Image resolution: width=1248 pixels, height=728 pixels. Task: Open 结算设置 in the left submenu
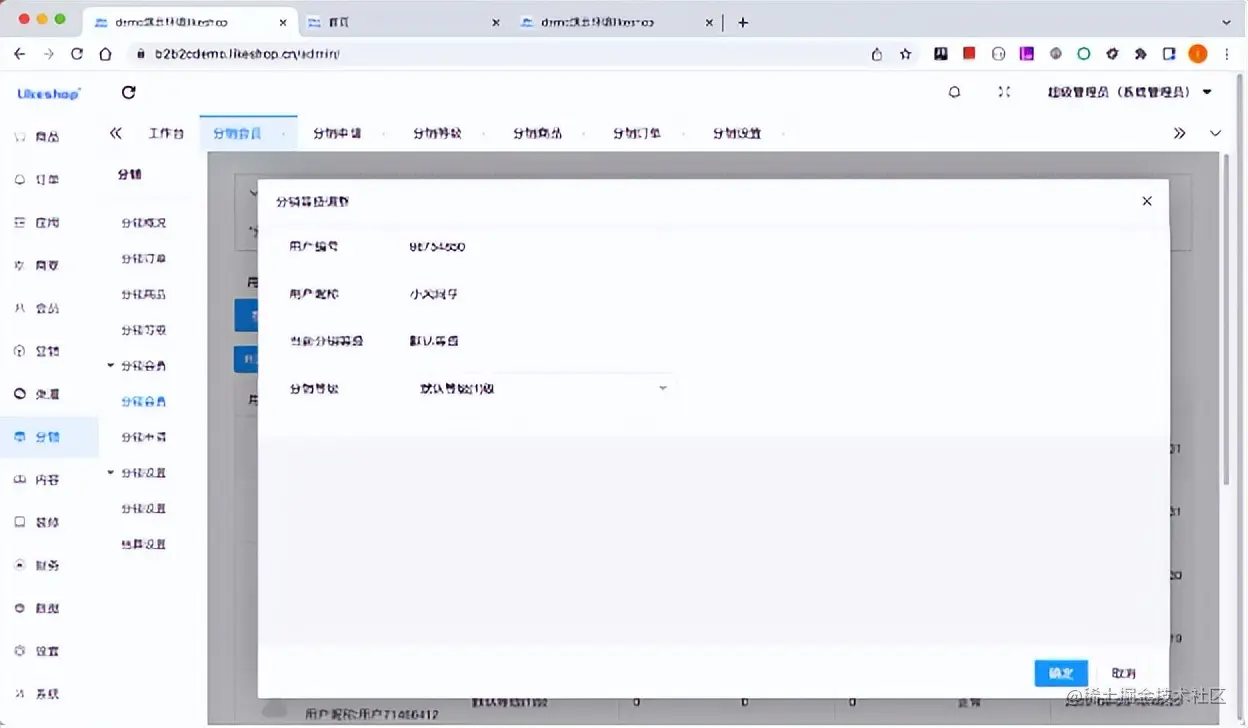(x=143, y=544)
